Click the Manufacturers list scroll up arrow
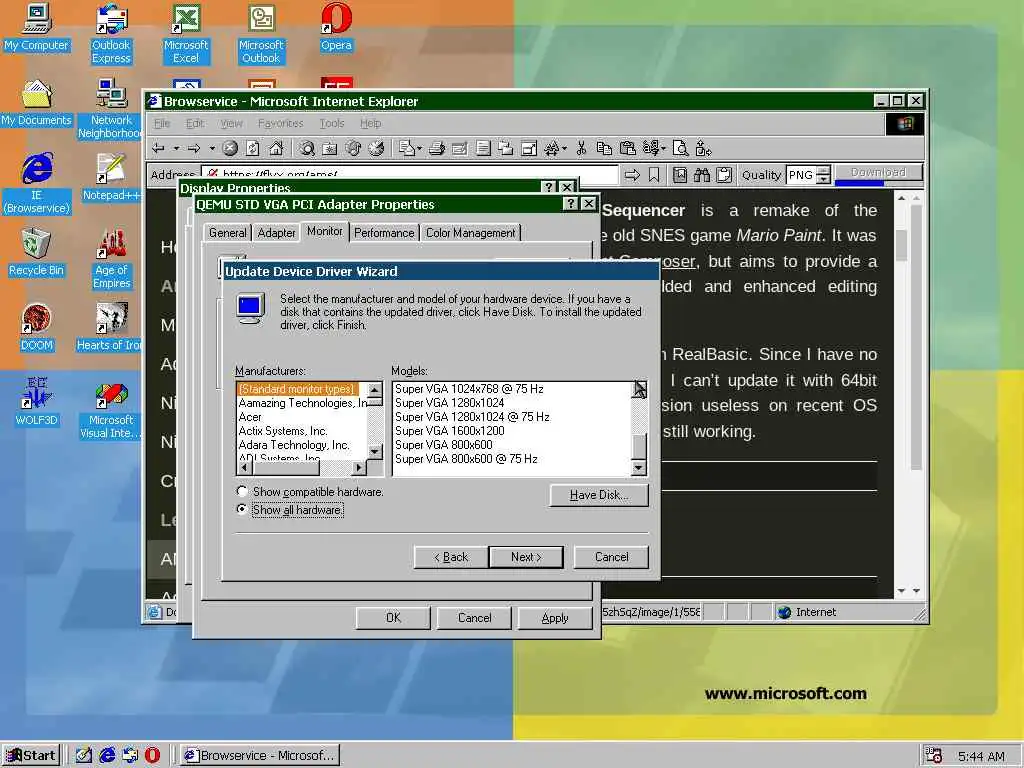Screen dimensions: 1024x768 tap(375, 391)
